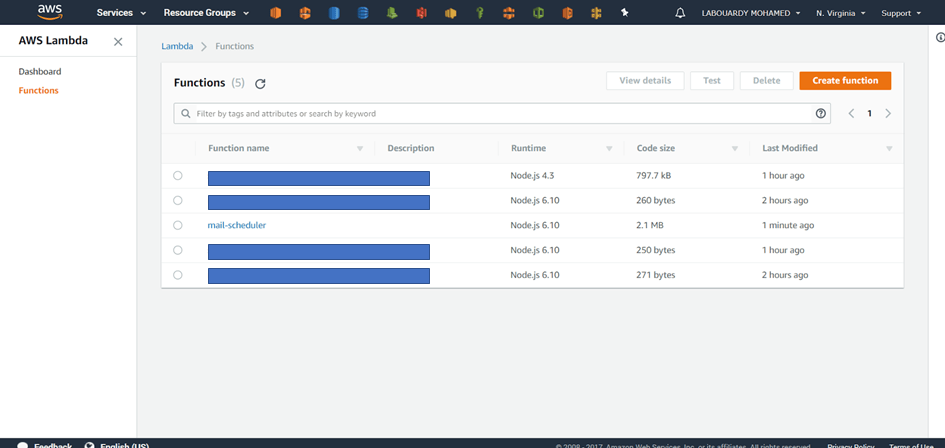This screenshot has width=945, height=448.
Task: Open the orange EC2 cube shortcut icon
Action: 275,13
